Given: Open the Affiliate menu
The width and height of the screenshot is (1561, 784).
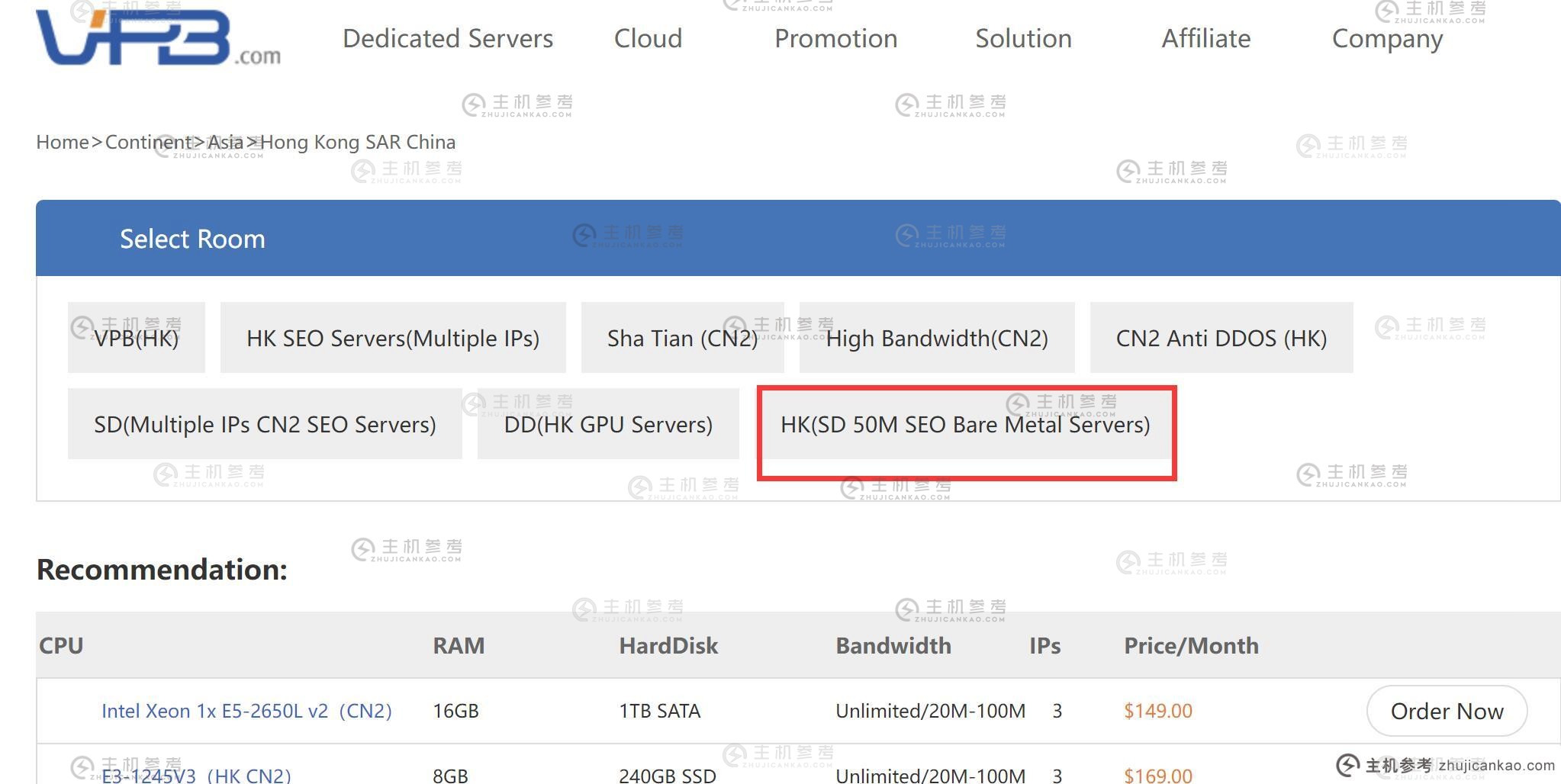Looking at the screenshot, I should (1206, 38).
